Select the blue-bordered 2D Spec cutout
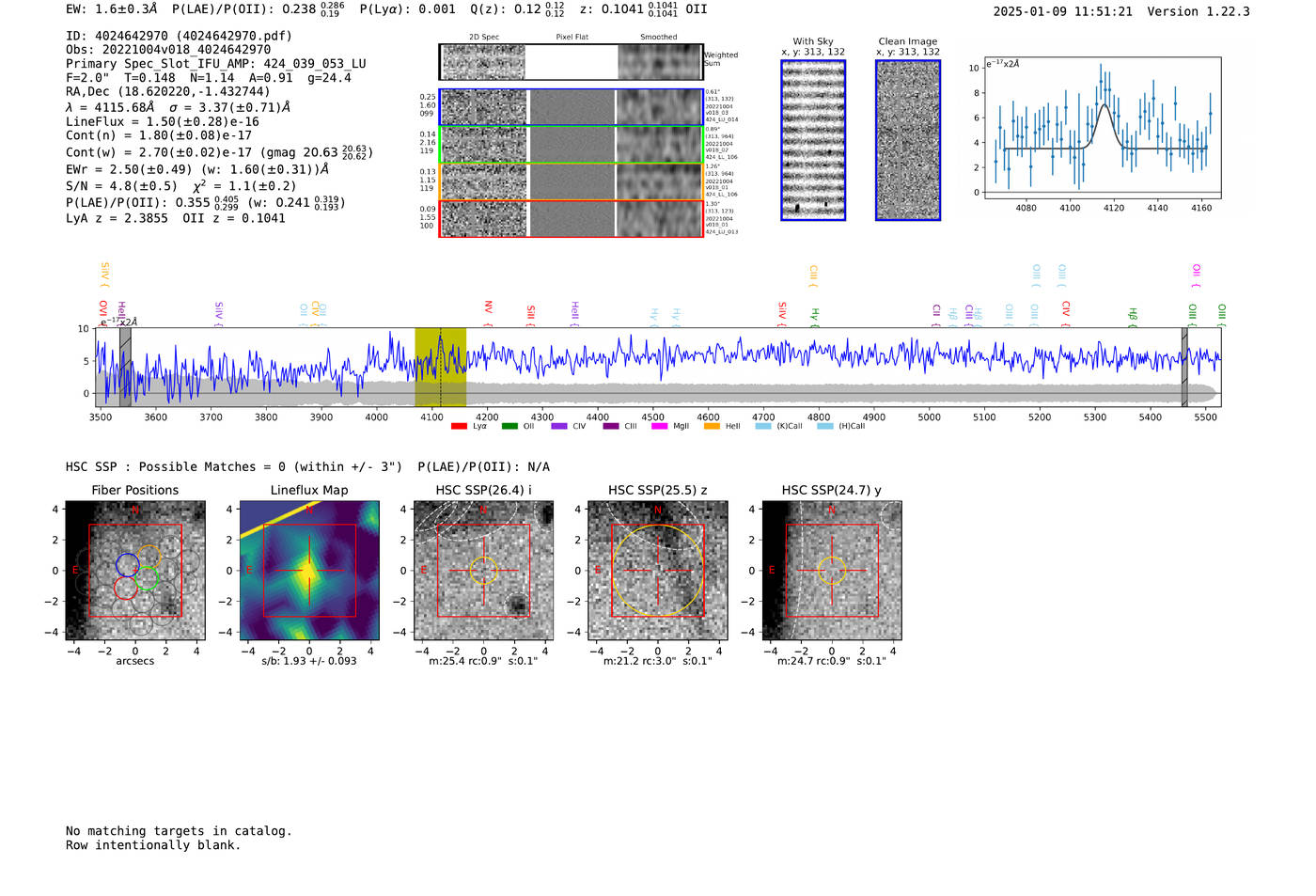1316x896 pixels. [x=483, y=107]
